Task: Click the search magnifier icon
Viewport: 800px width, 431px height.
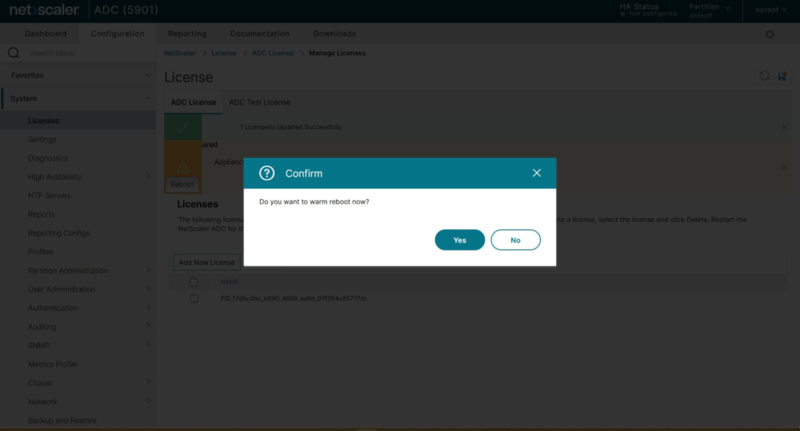Action: pos(14,53)
